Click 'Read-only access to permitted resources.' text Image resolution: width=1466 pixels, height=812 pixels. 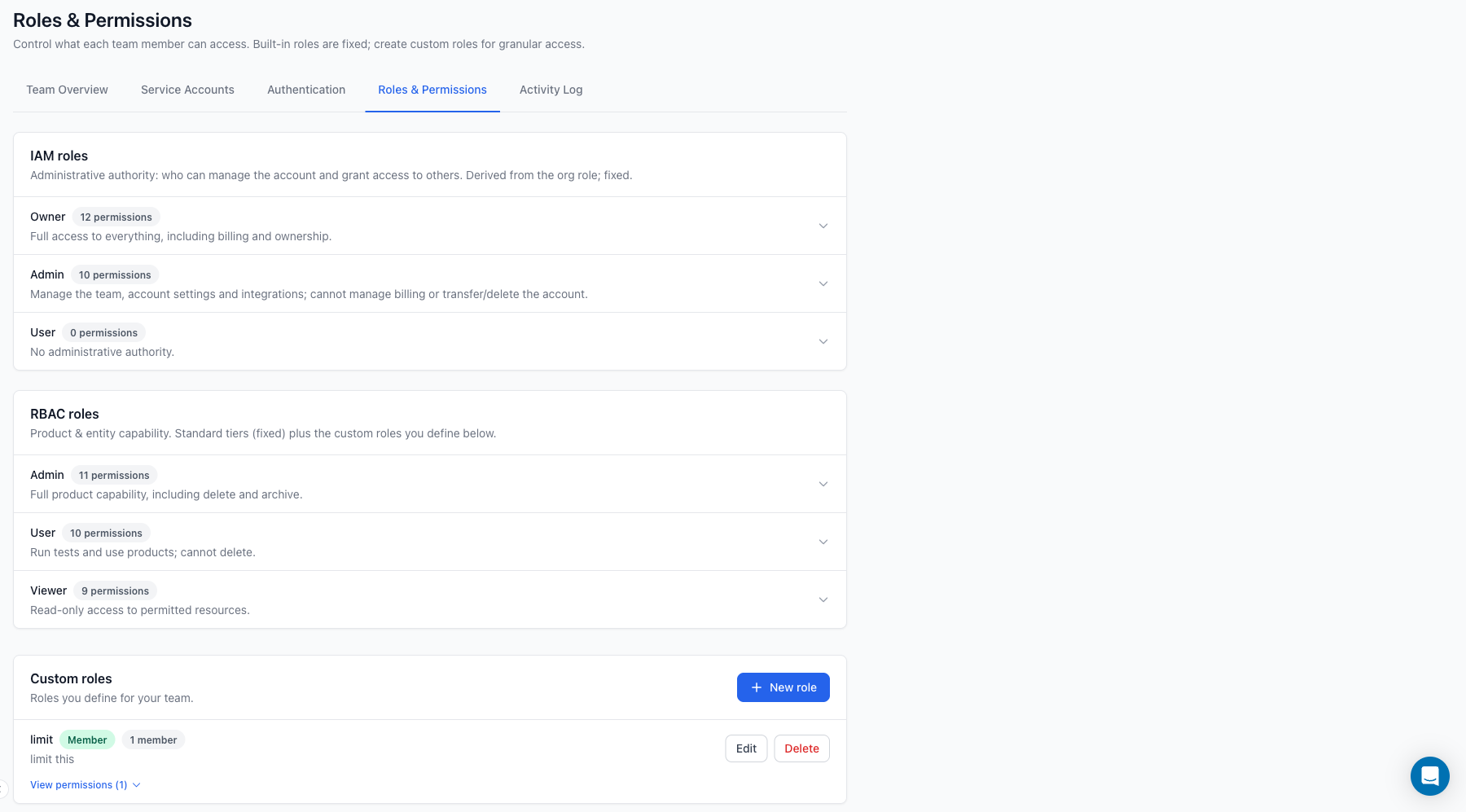coord(140,610)
